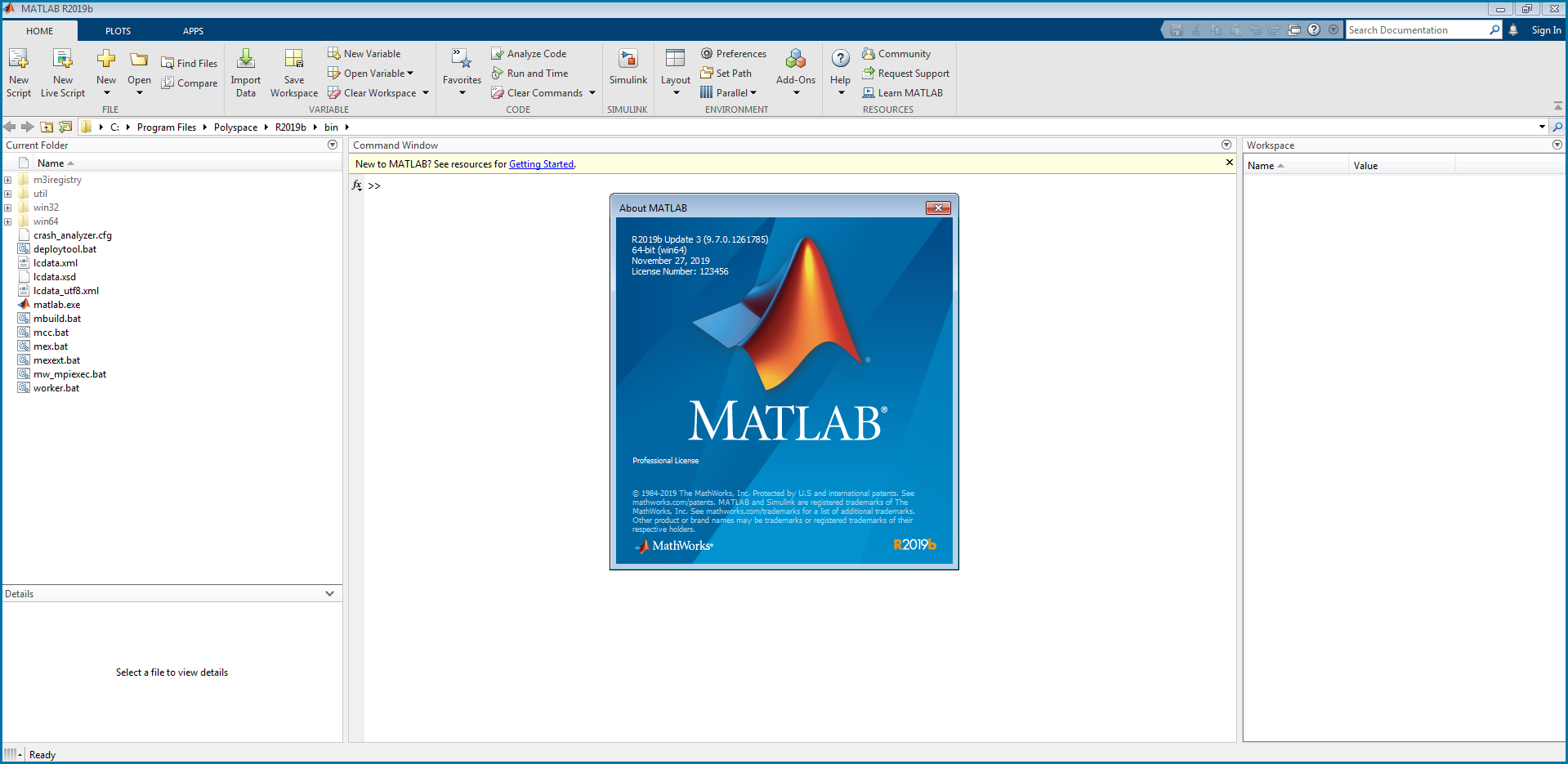
Task: Expand the m3iregistry folder
Action: [x=7, y=180]
